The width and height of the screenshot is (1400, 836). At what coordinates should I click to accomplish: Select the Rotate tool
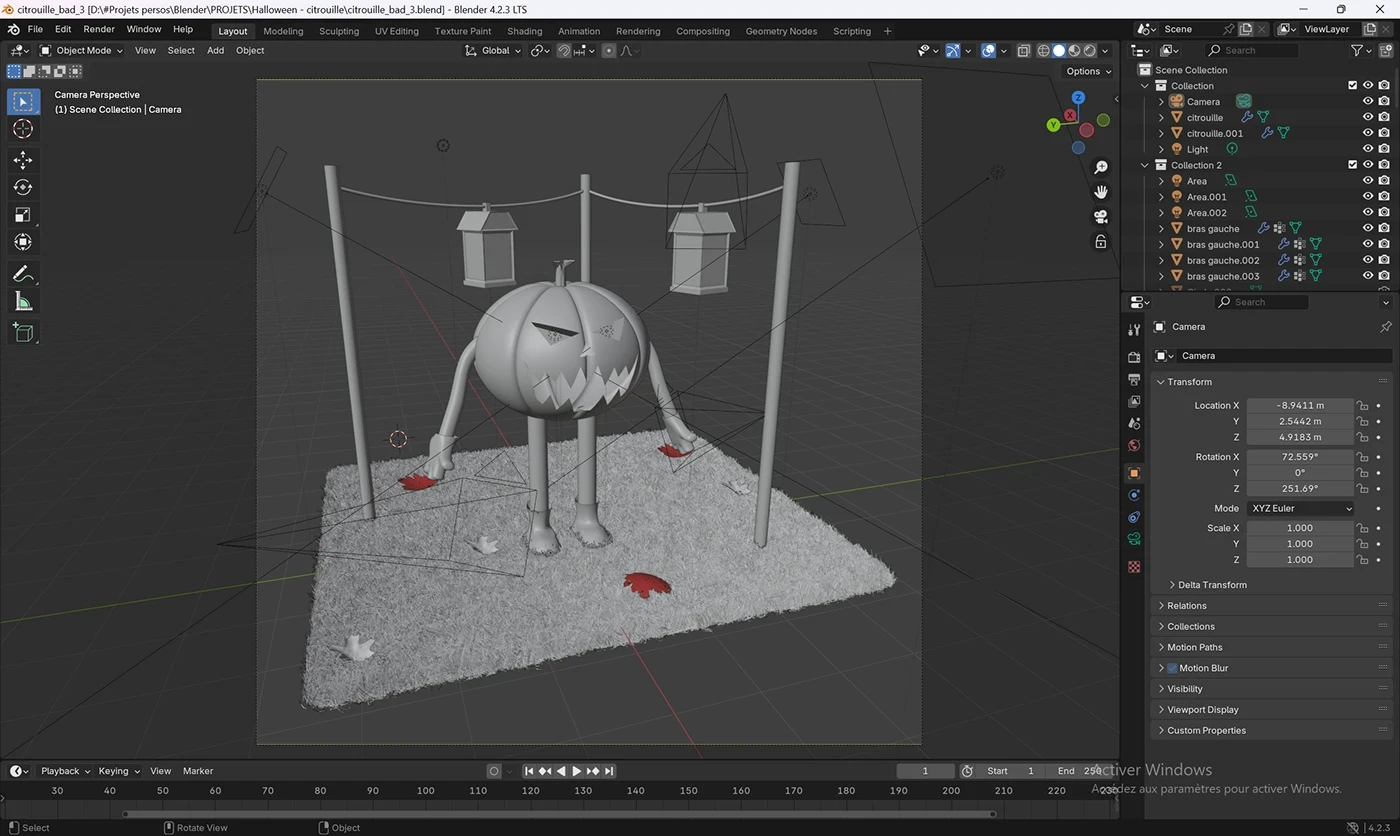pos(23,187)
